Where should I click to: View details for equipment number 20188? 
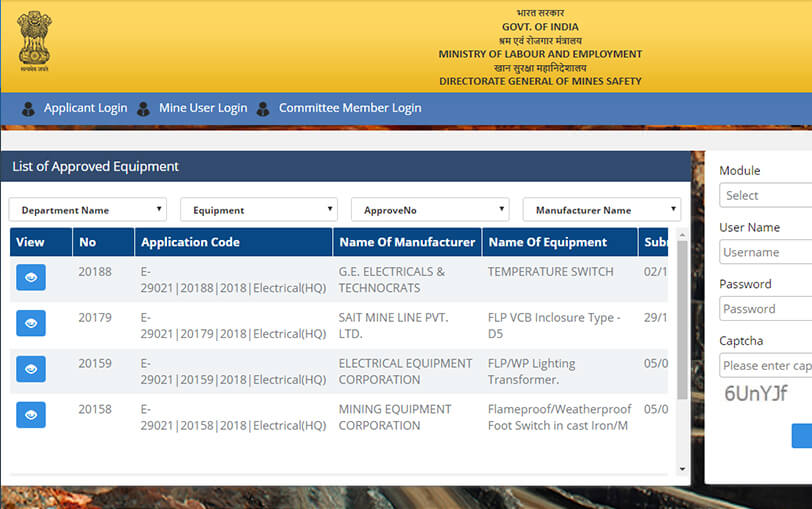(31, 278)
